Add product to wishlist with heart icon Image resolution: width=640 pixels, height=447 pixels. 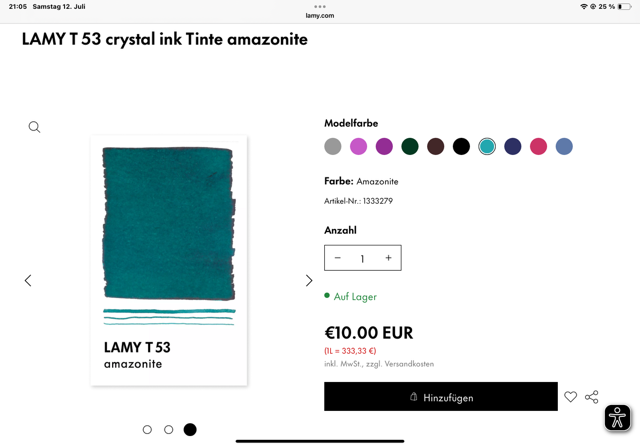click(570, 396)
